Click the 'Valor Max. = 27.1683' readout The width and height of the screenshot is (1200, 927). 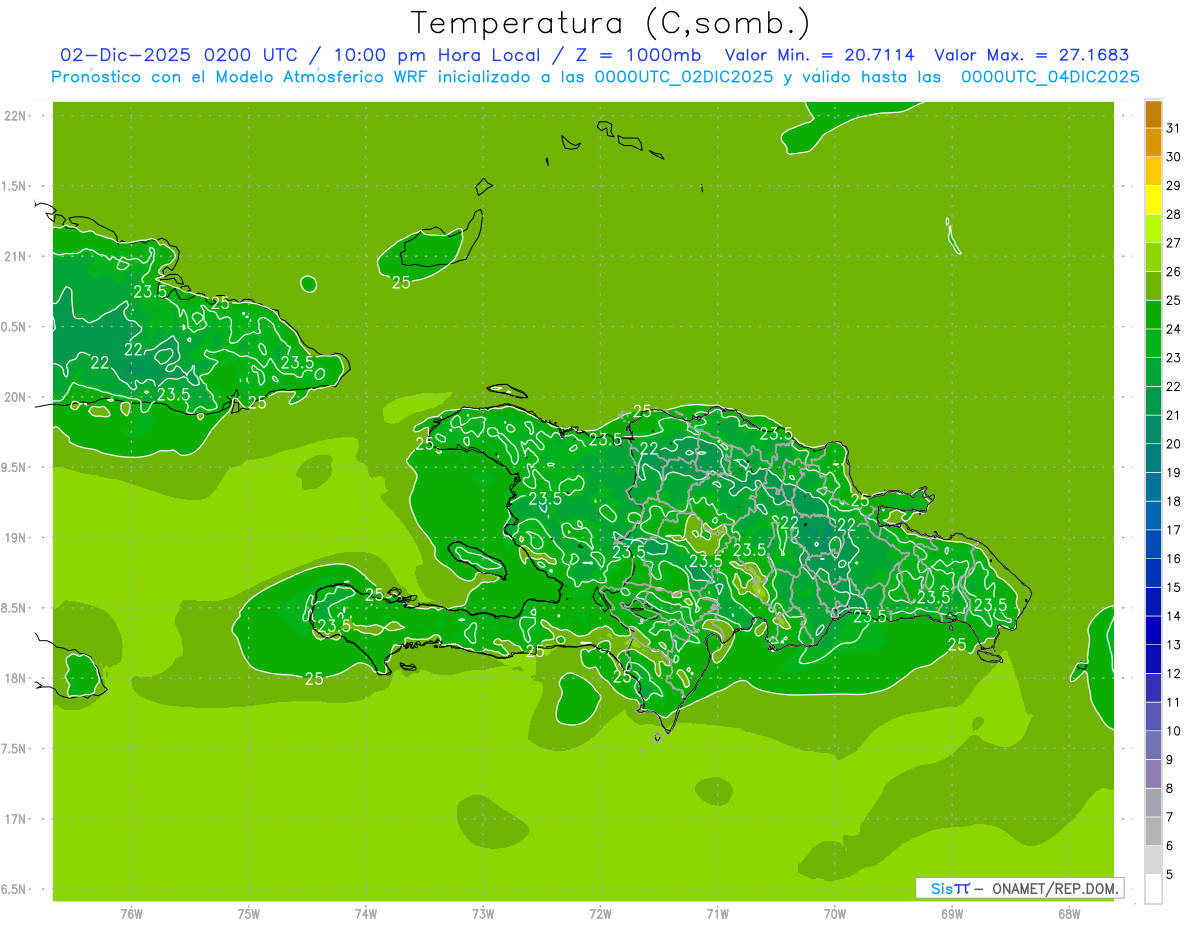[1031, 55]
